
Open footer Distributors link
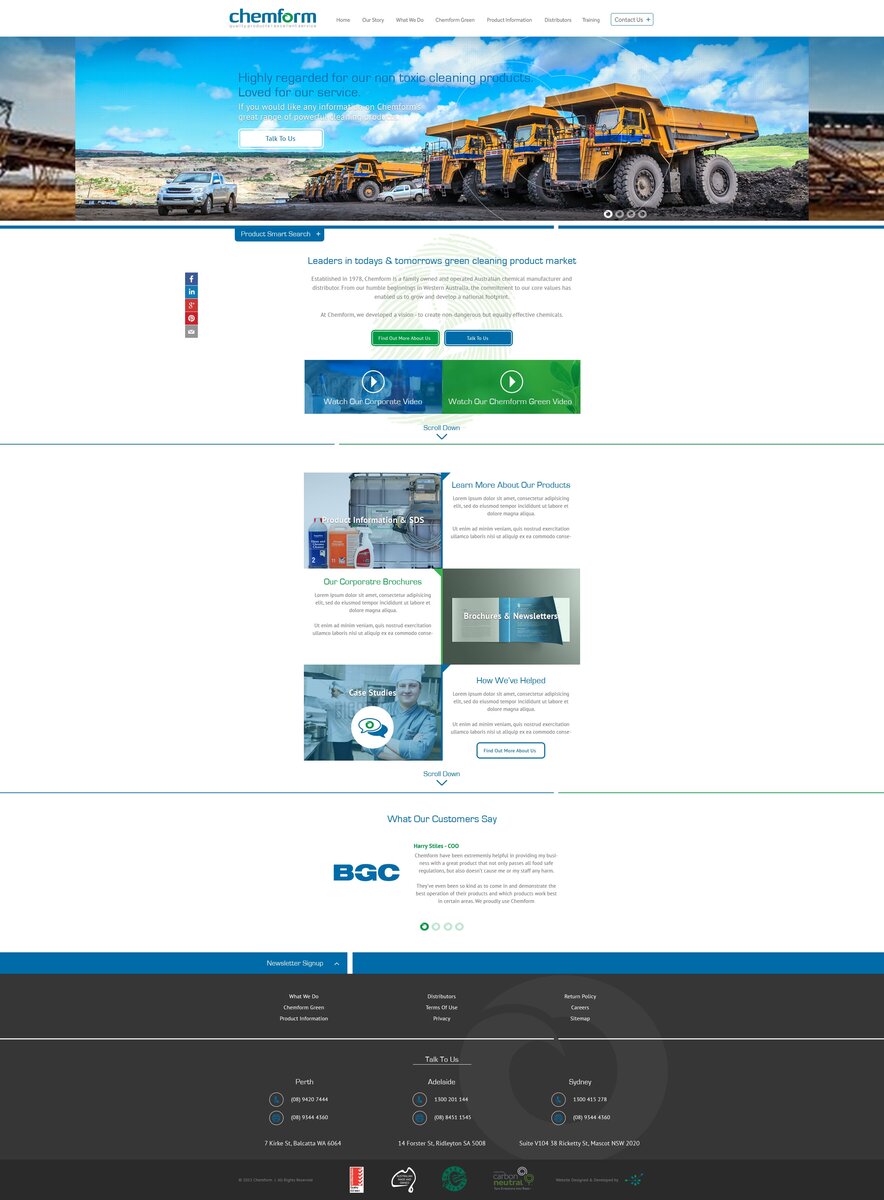point(441,996)
